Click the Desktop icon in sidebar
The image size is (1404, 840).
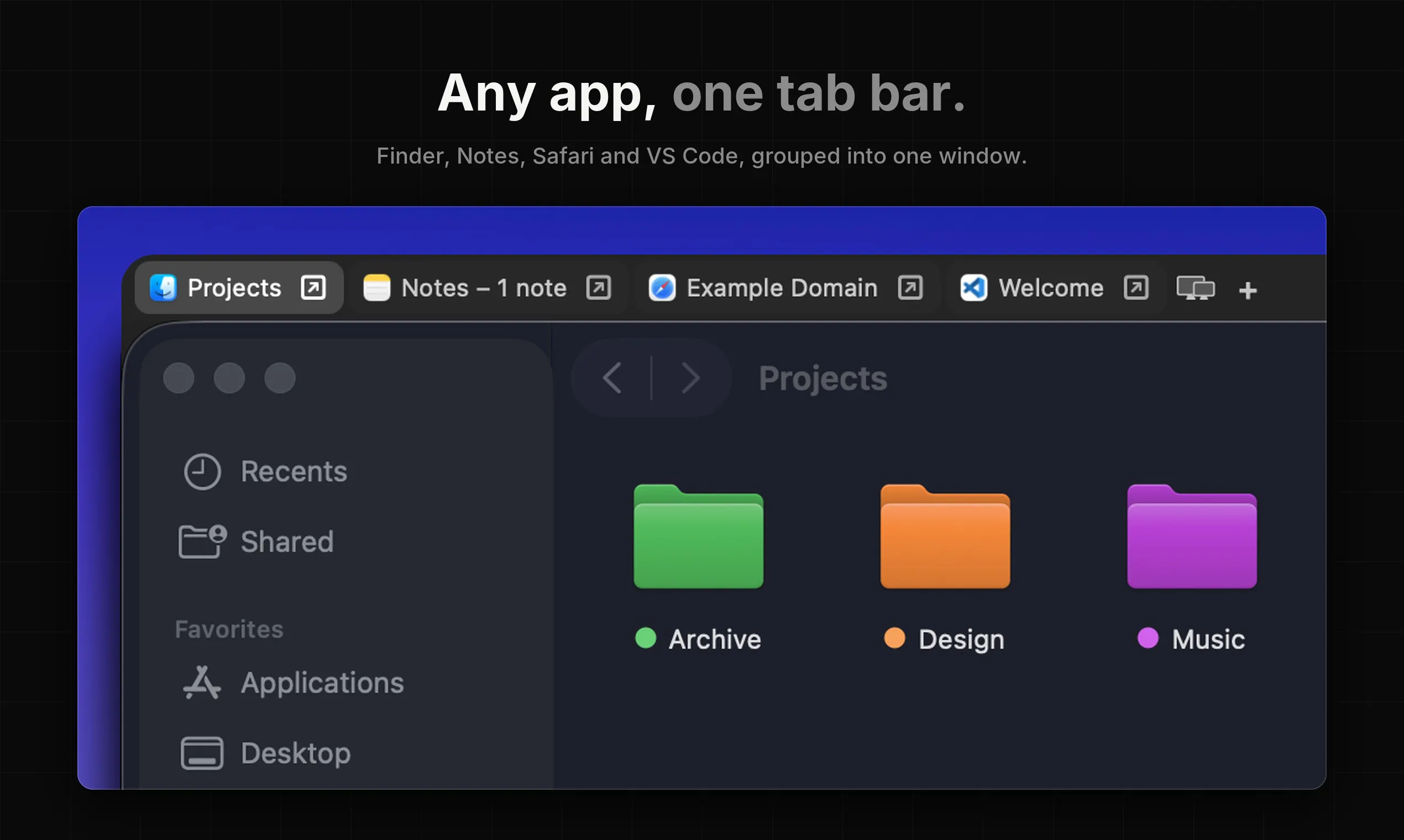click(202, 753)
